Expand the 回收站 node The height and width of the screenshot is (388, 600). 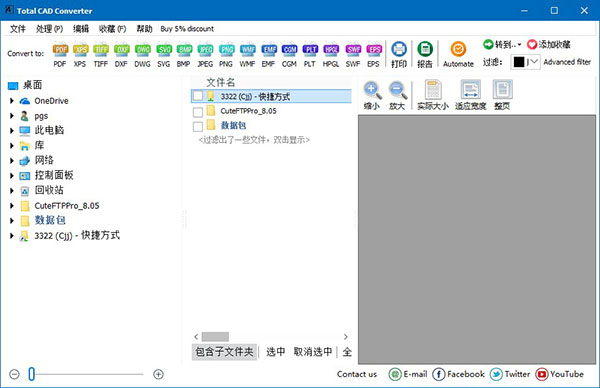(x=12, y=191)
